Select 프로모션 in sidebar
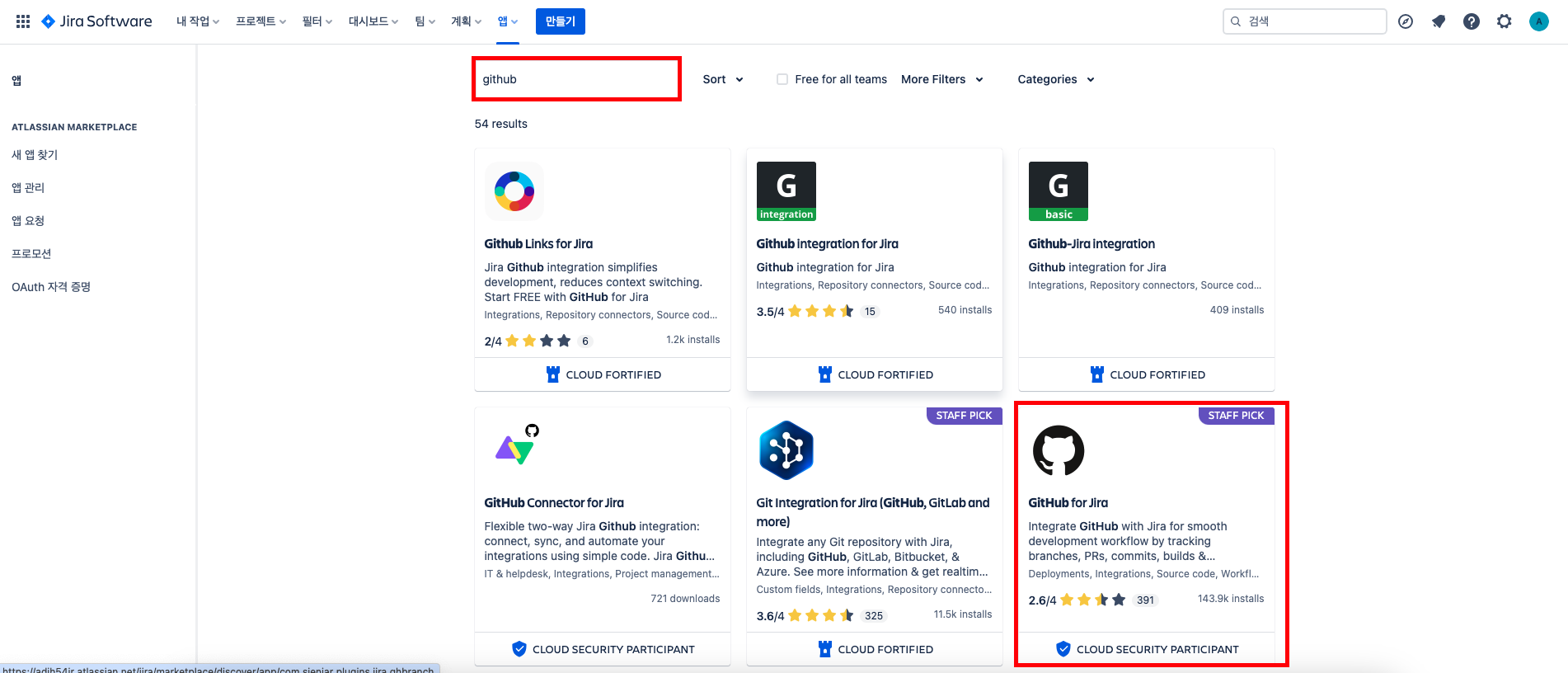This screenshot has height=673, width=1568. pyautogui.click(x=31, y=253)
